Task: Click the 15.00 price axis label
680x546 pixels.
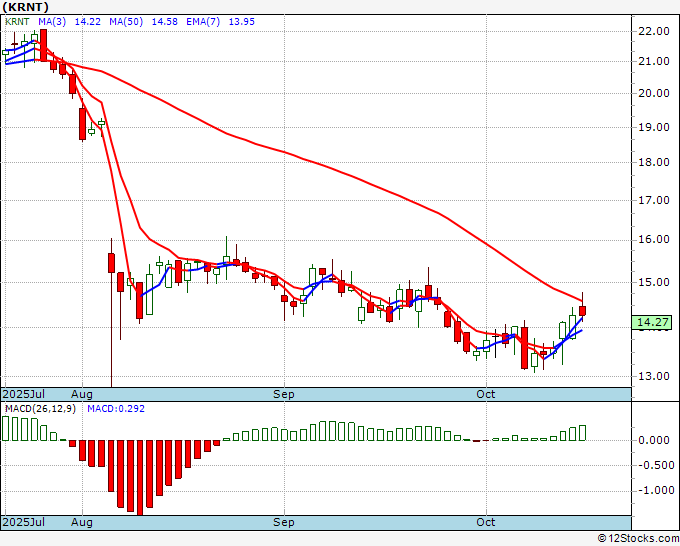Action: pyautogui.click(x=654, y=282)
